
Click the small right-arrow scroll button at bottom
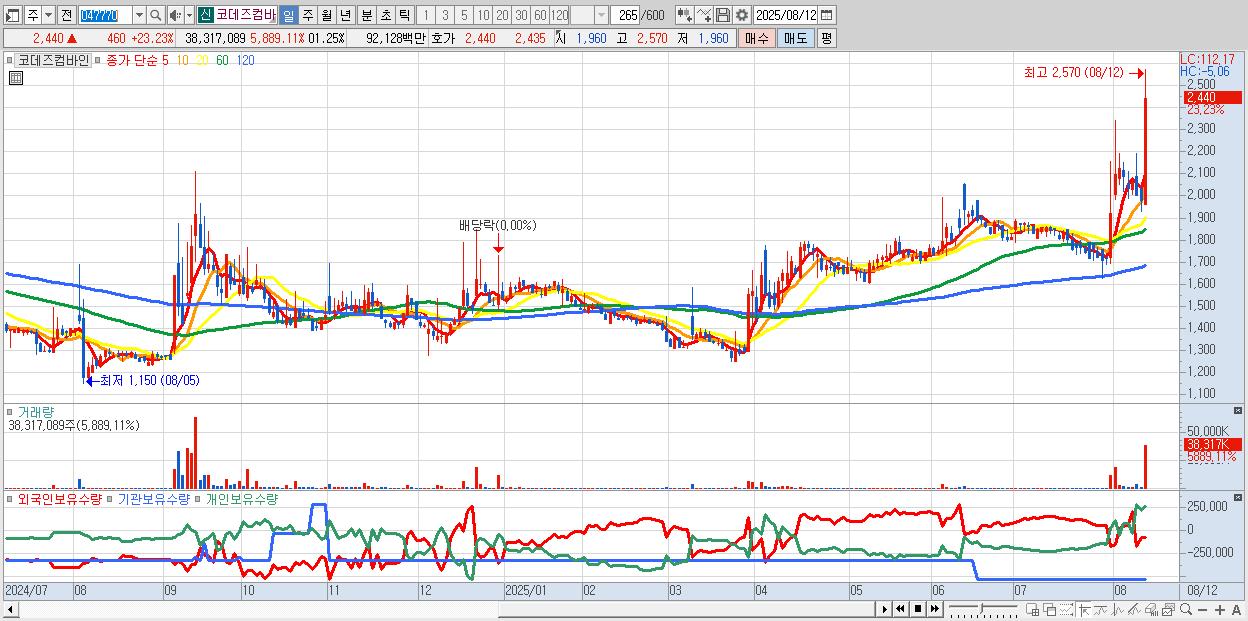[x=884, y=609]
